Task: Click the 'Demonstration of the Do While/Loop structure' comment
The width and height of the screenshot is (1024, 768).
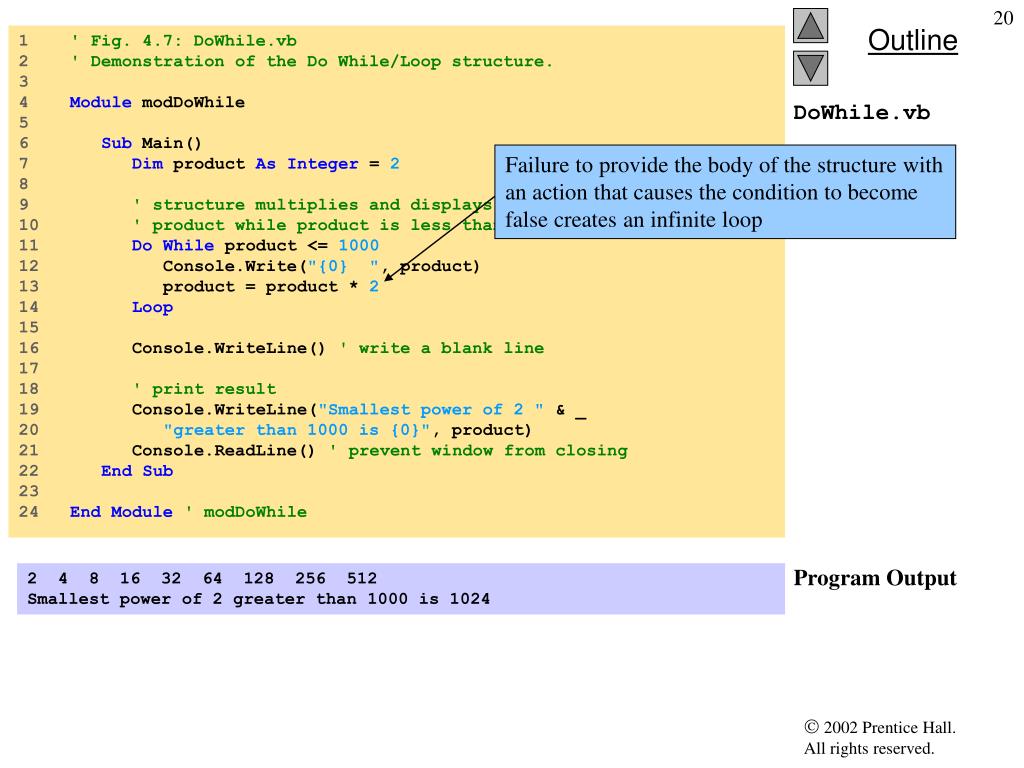Action: tap(311, 61)
